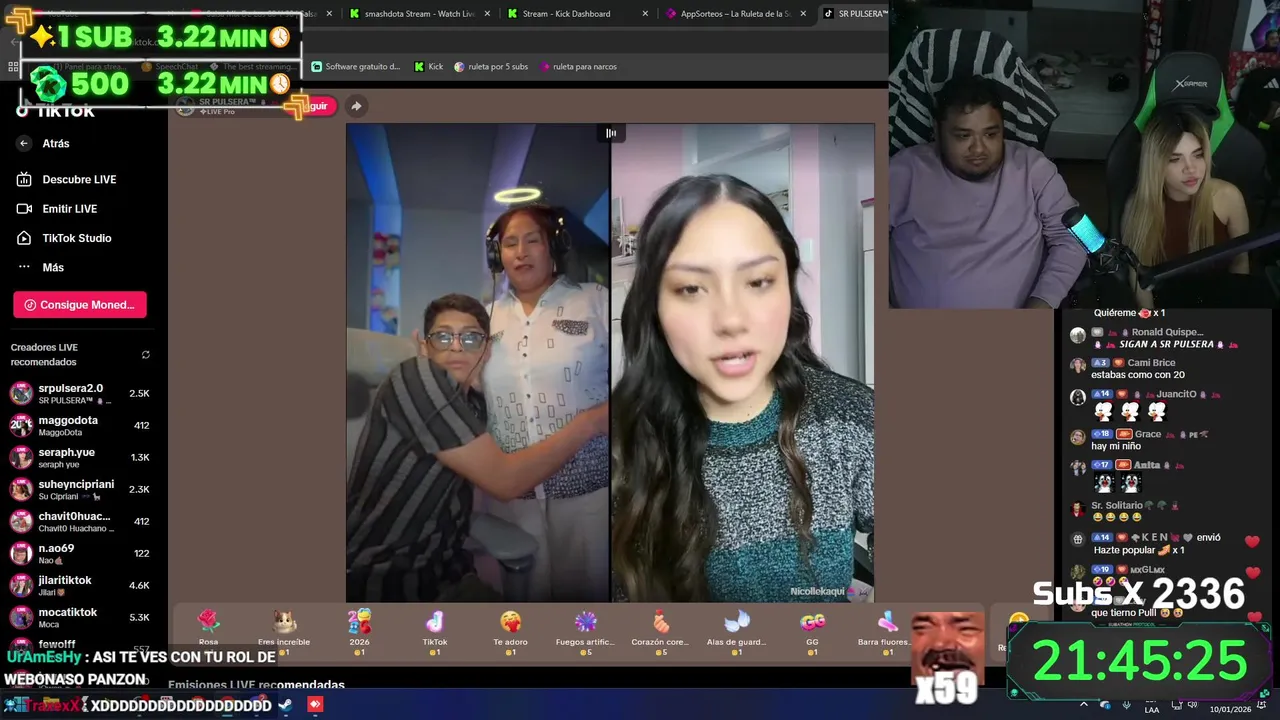Image resolution: width=1280 pixels, height=720 pixels.
Task: Open the seraph.yue live creator
Action: [x=80, y=457]
